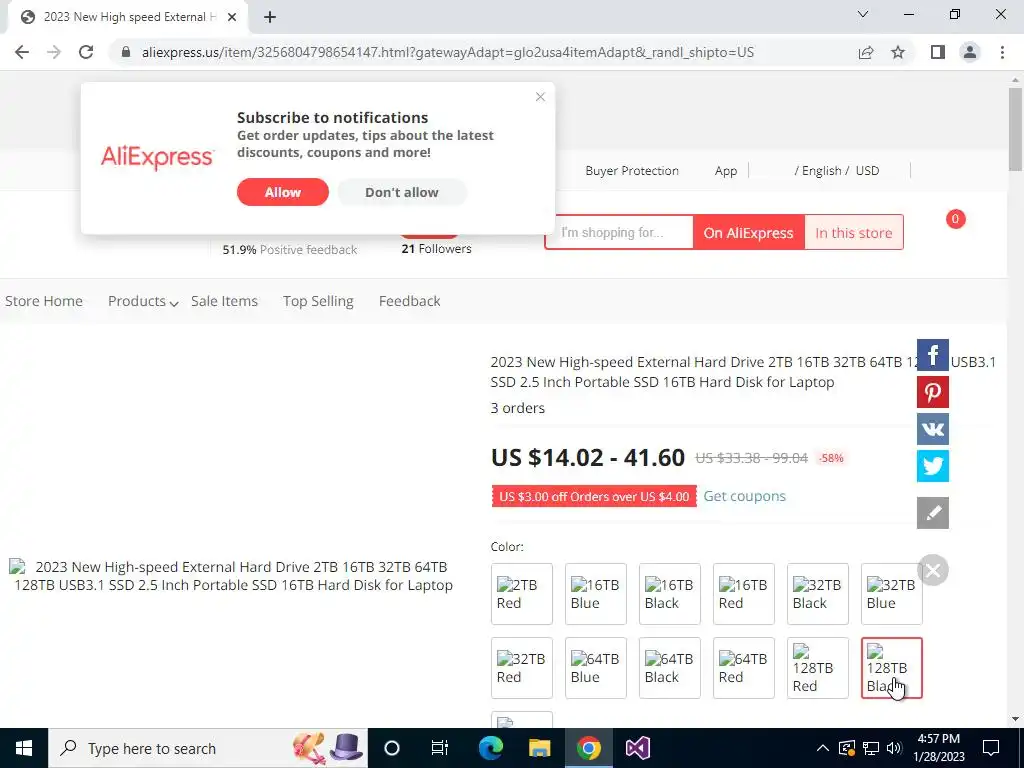Search In this store button
This screenshot has height=768, width=1024.
854,232
